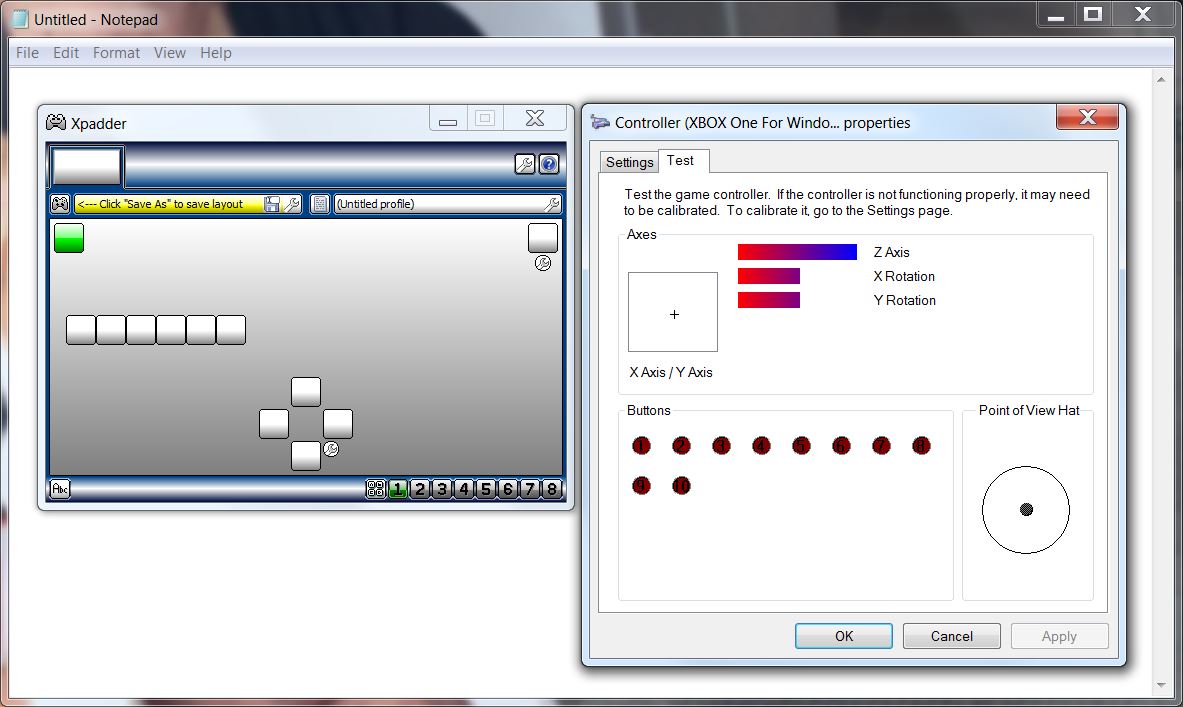Image resolution: width=1183 pixels, height=707 pixels.
Task: Open the set selector grid icon
Action: coord(376,489)
